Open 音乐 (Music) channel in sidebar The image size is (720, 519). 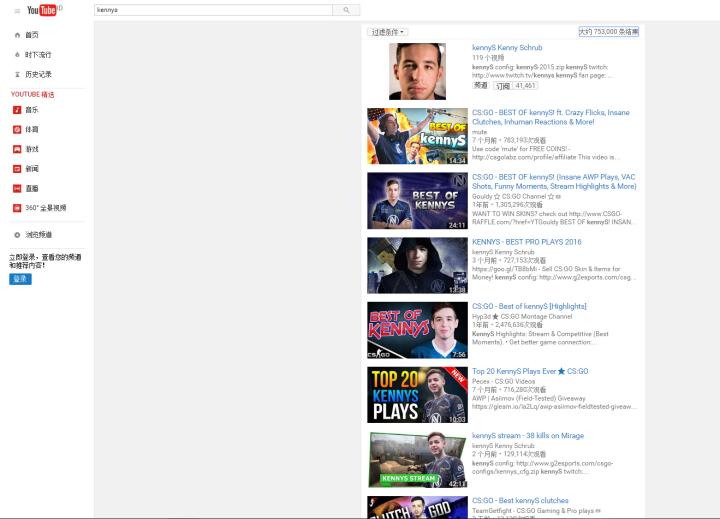pyautogui.click(x=32, y=109)
